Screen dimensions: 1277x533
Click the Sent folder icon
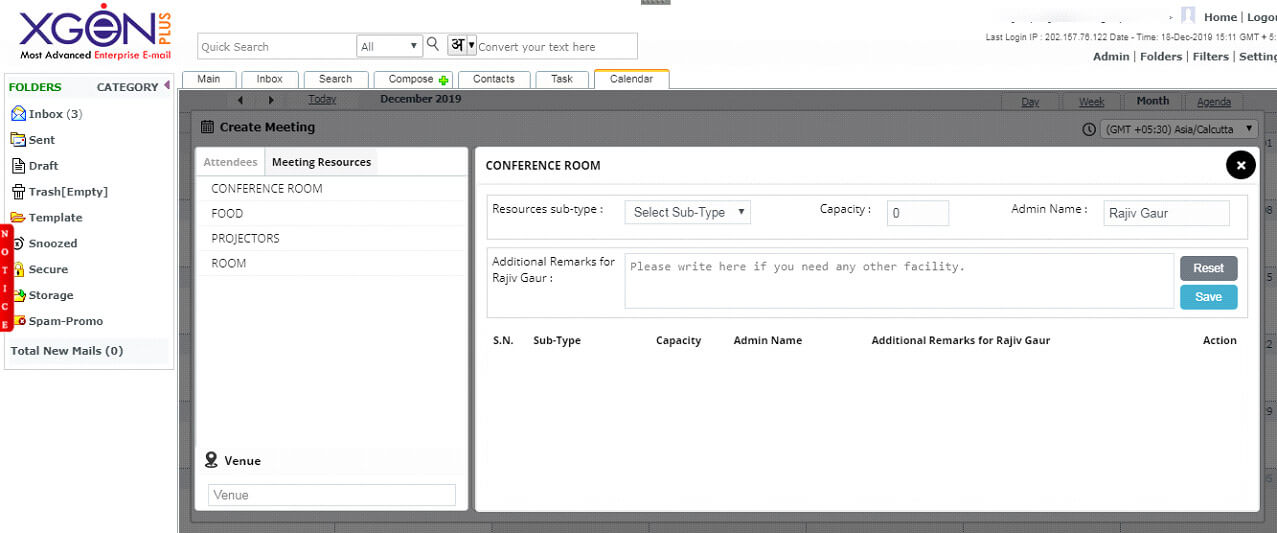(x=18, y=140)
